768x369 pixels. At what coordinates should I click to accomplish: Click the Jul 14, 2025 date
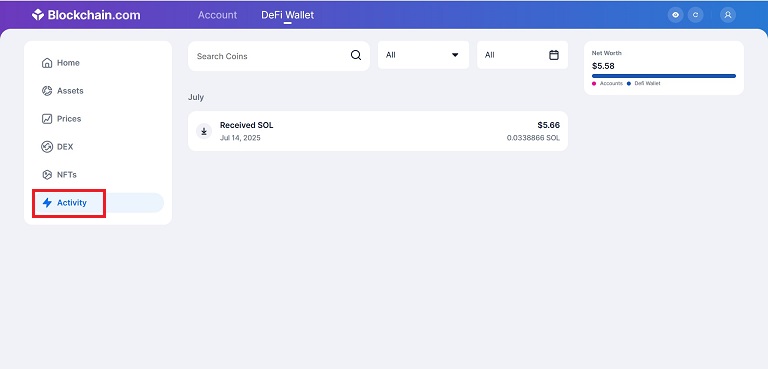[240, 138]
